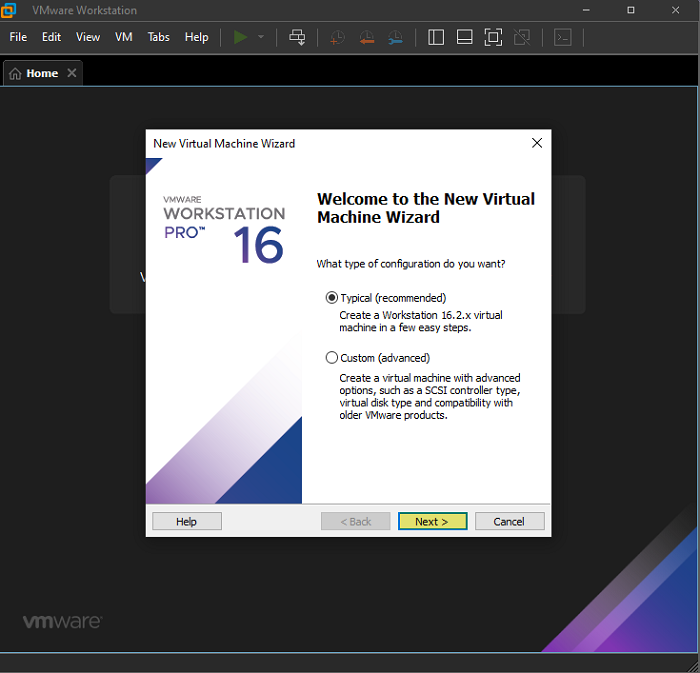Open the VM menu

124,37
